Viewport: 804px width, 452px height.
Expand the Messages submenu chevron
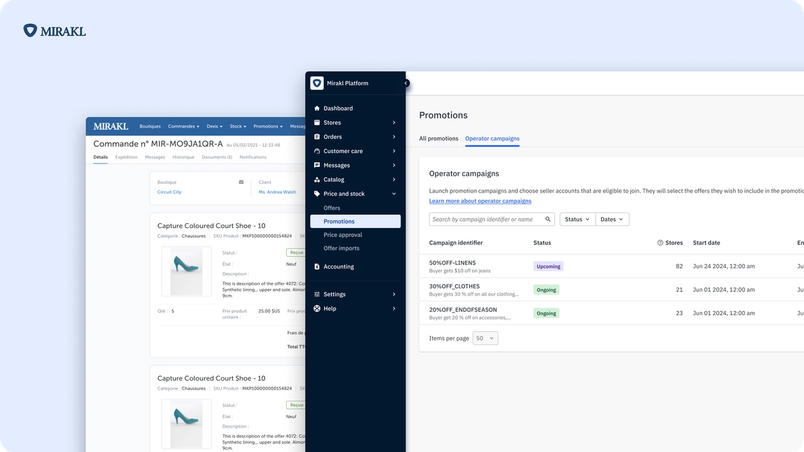coord(394,165)
